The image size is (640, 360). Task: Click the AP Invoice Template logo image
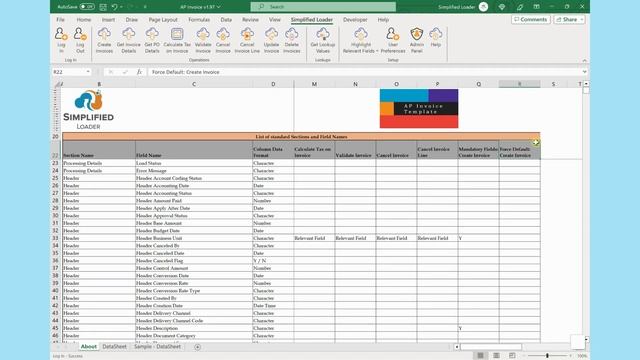pos(419,109)
